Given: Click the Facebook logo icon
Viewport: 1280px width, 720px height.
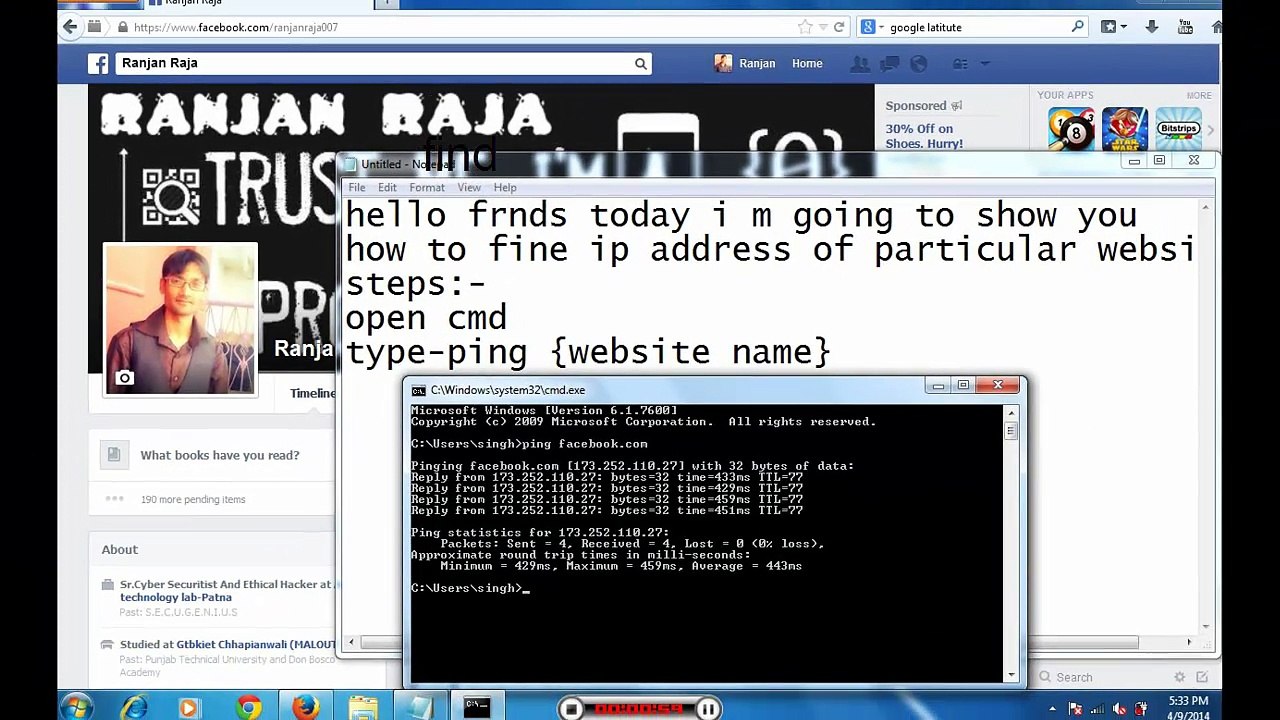Looking at the screenshot, I should [98, 64].
